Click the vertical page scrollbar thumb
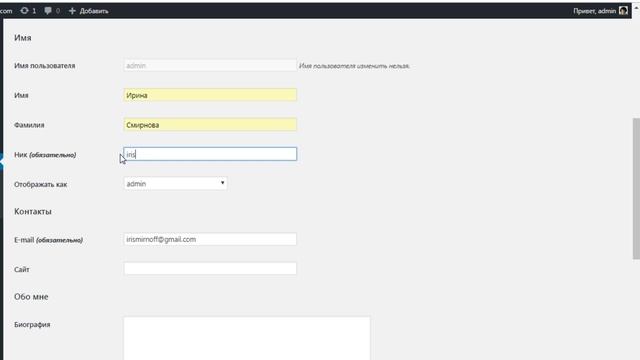 pyautogui.click(x=636, y=189)
